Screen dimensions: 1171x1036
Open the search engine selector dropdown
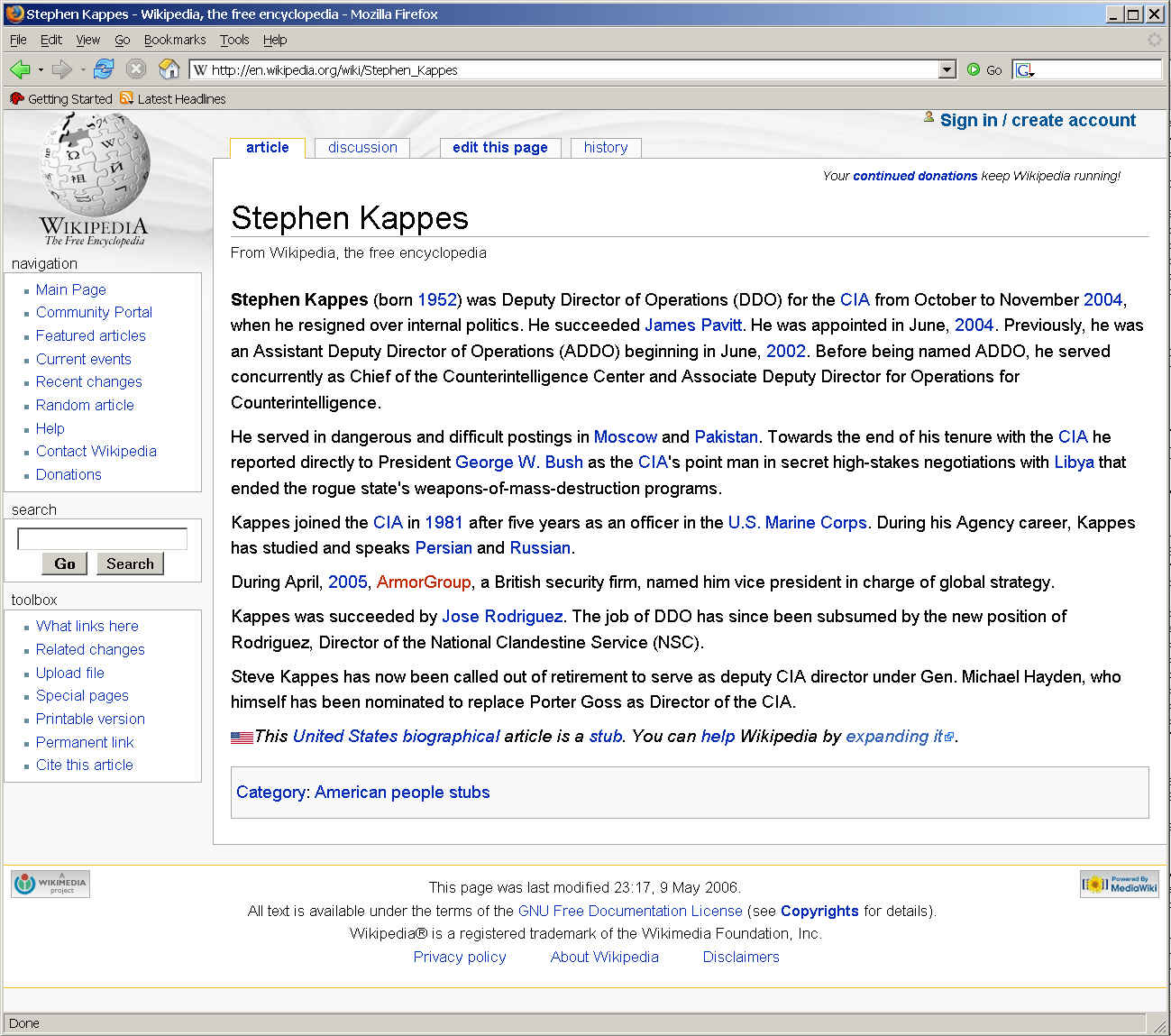click(1025, 70)
